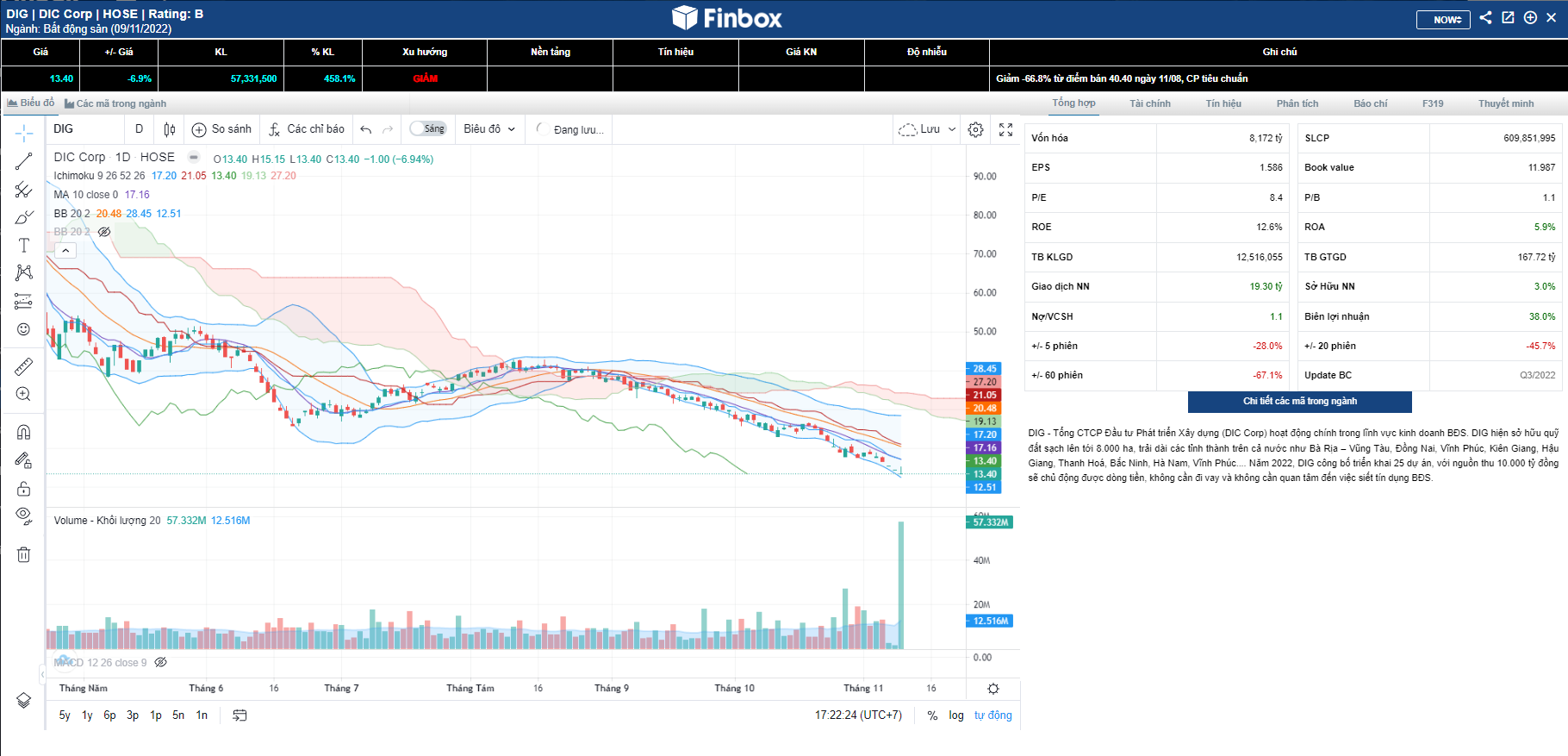
Task: Toggle tự động auto scale
Action: [x=993, y=715]
